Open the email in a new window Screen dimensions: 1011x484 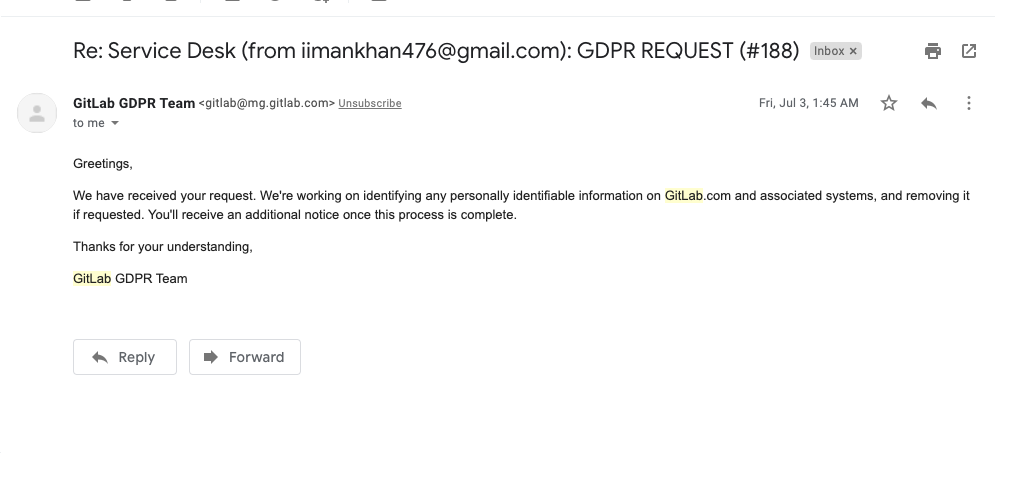(x=969, y=51)
